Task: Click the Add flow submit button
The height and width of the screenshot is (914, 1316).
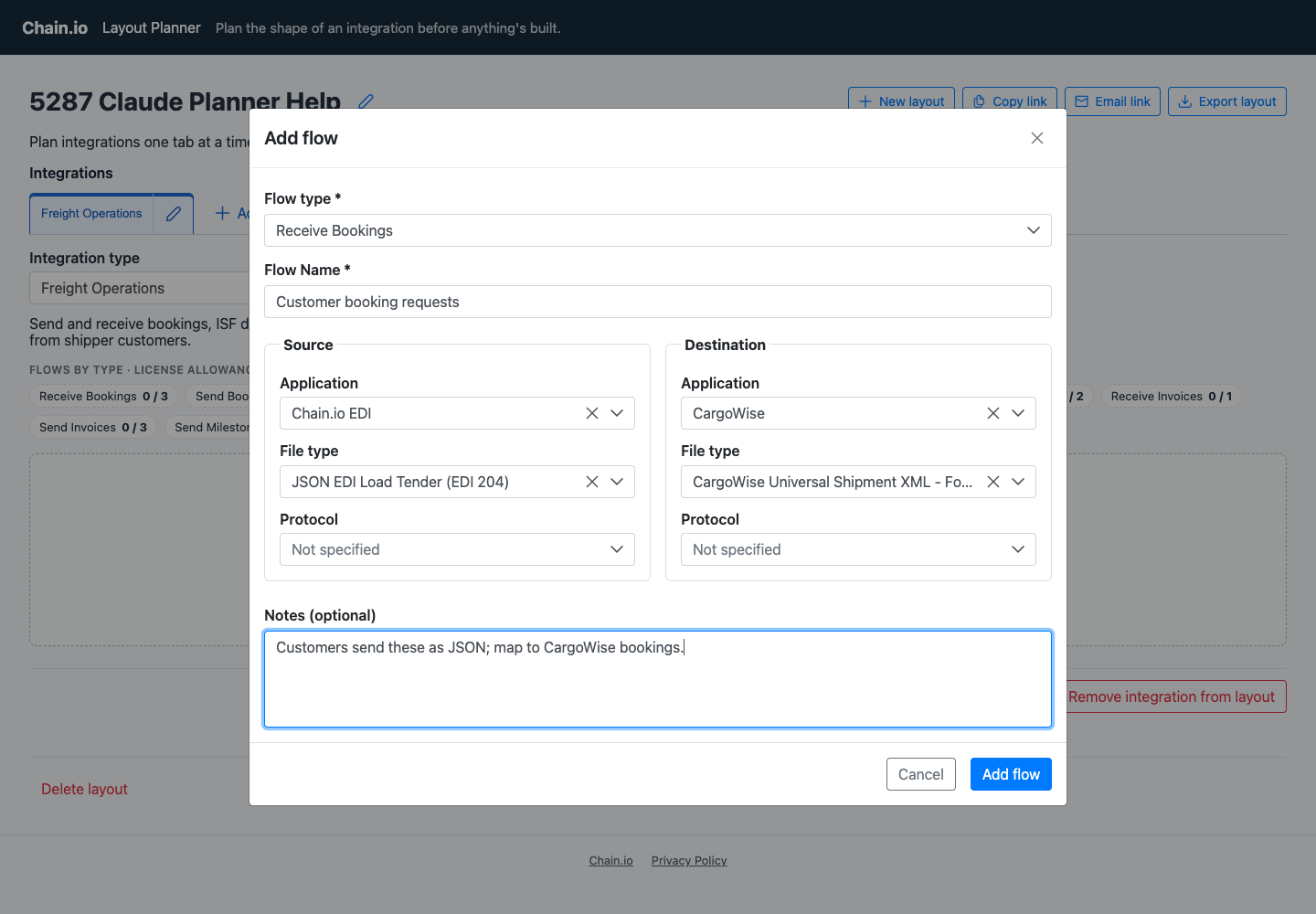Action: coord(1011,774)
